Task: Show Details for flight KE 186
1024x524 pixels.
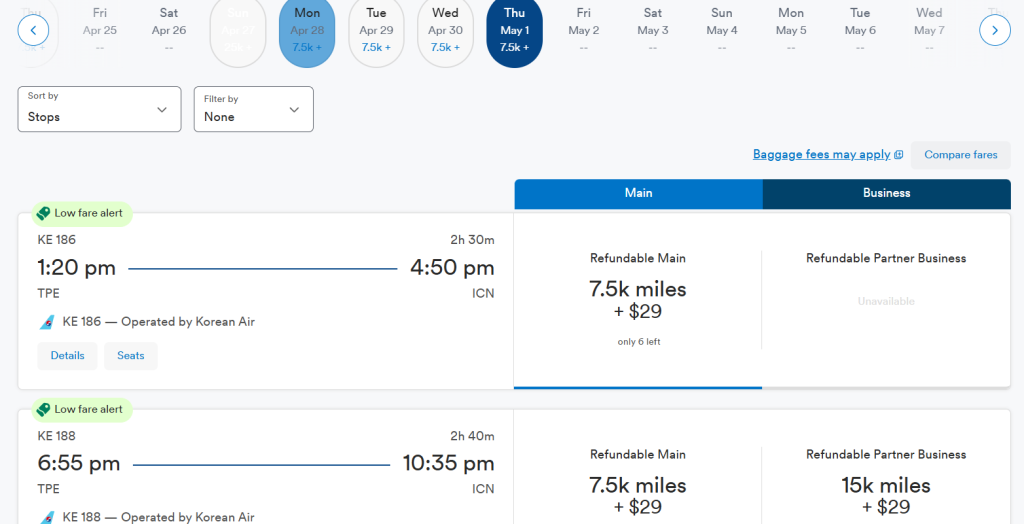Action: coord(67,356)
